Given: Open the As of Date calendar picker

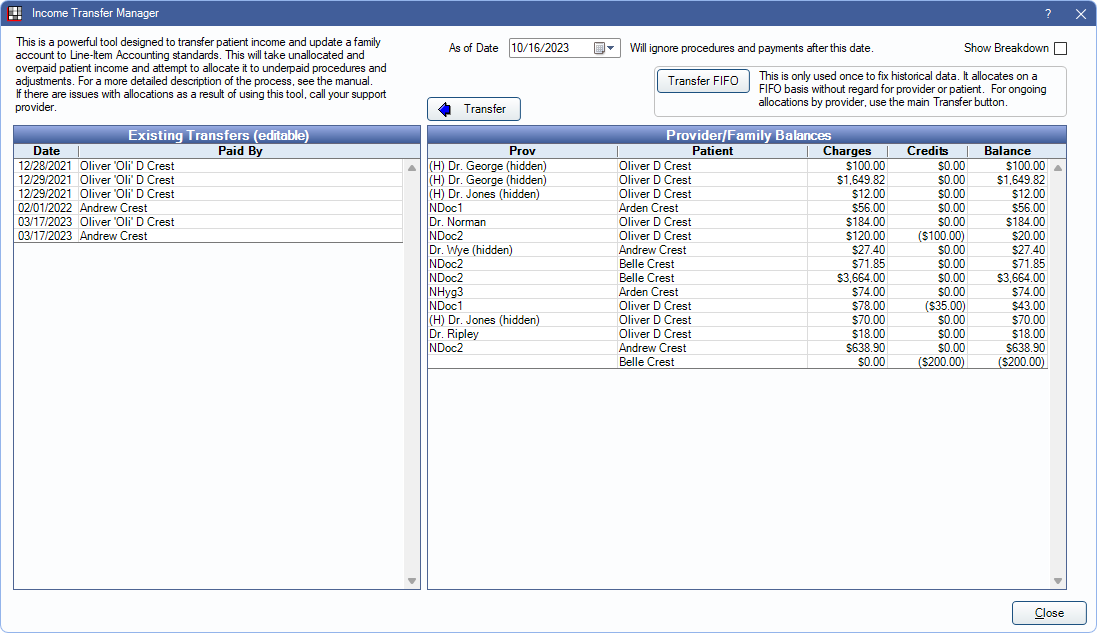Looking at the screenshot, I should (606, 48).
